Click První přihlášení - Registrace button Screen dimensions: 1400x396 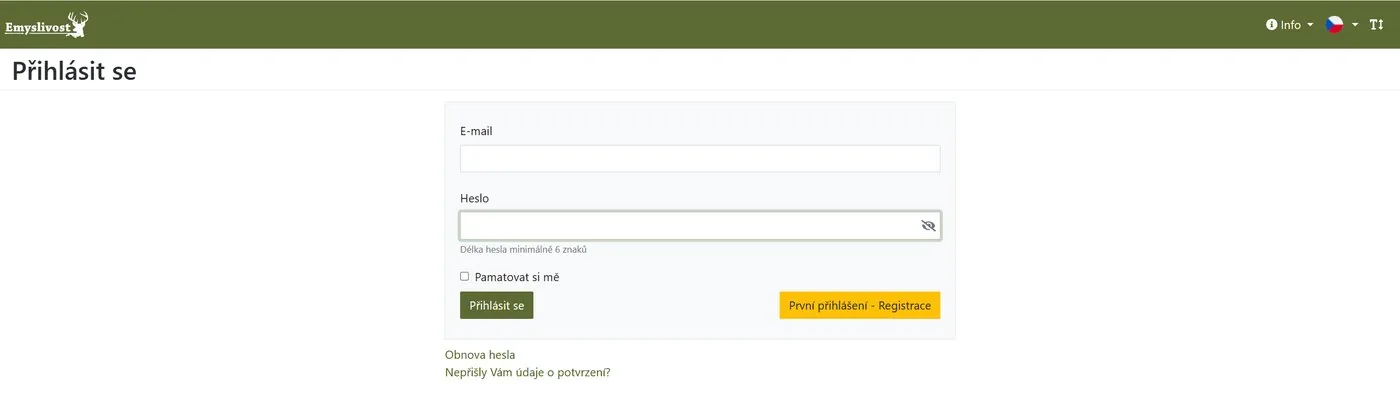coord(859,305)
